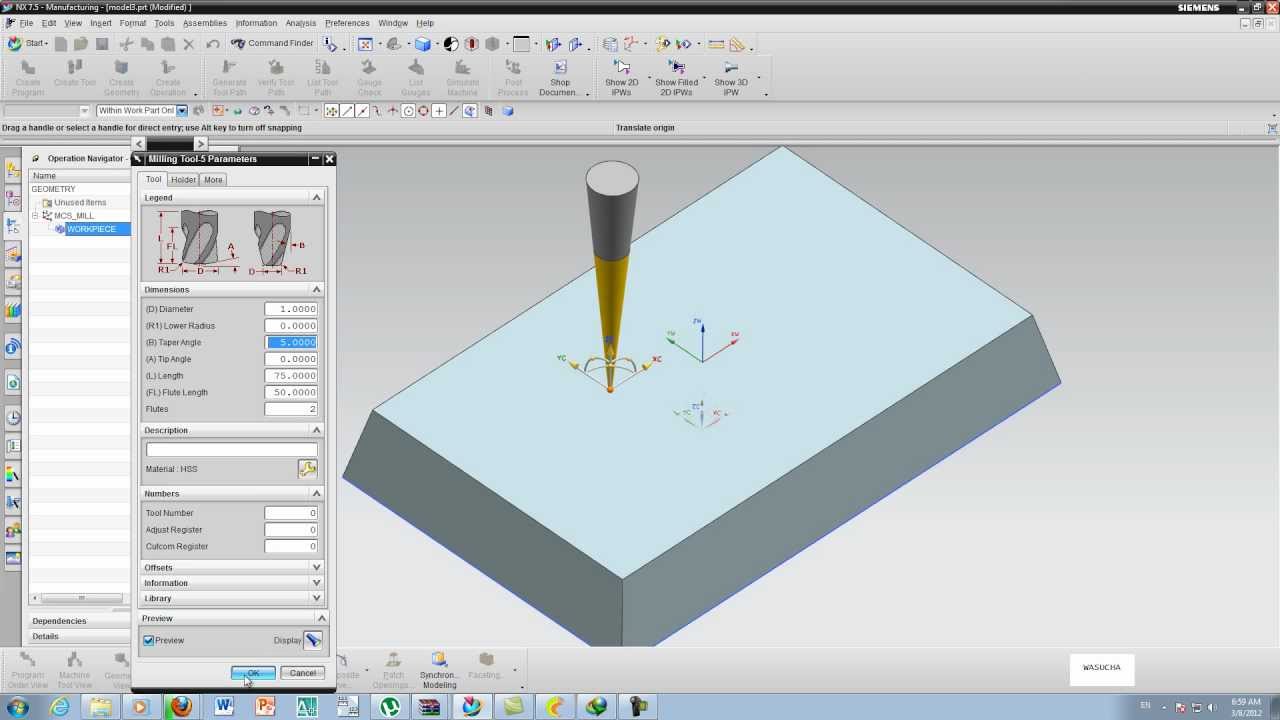Click the Cancel button

302,673
